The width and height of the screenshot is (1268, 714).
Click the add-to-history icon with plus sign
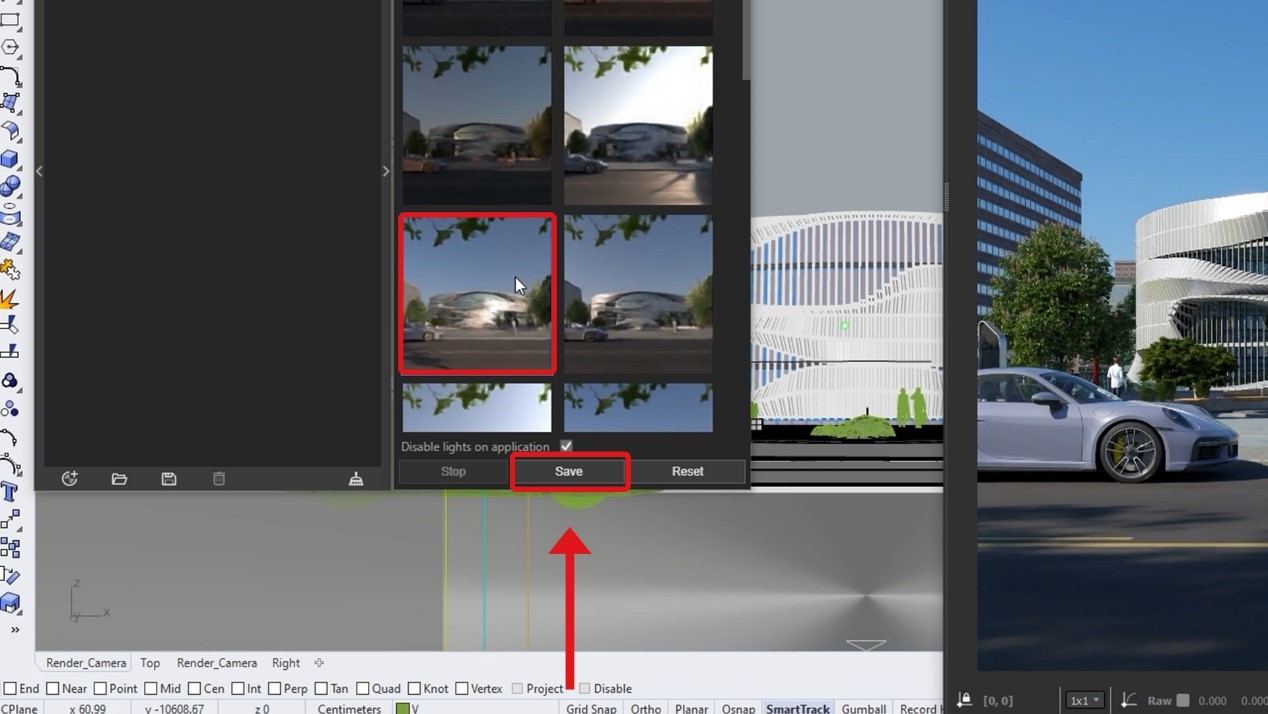[69, 479]
